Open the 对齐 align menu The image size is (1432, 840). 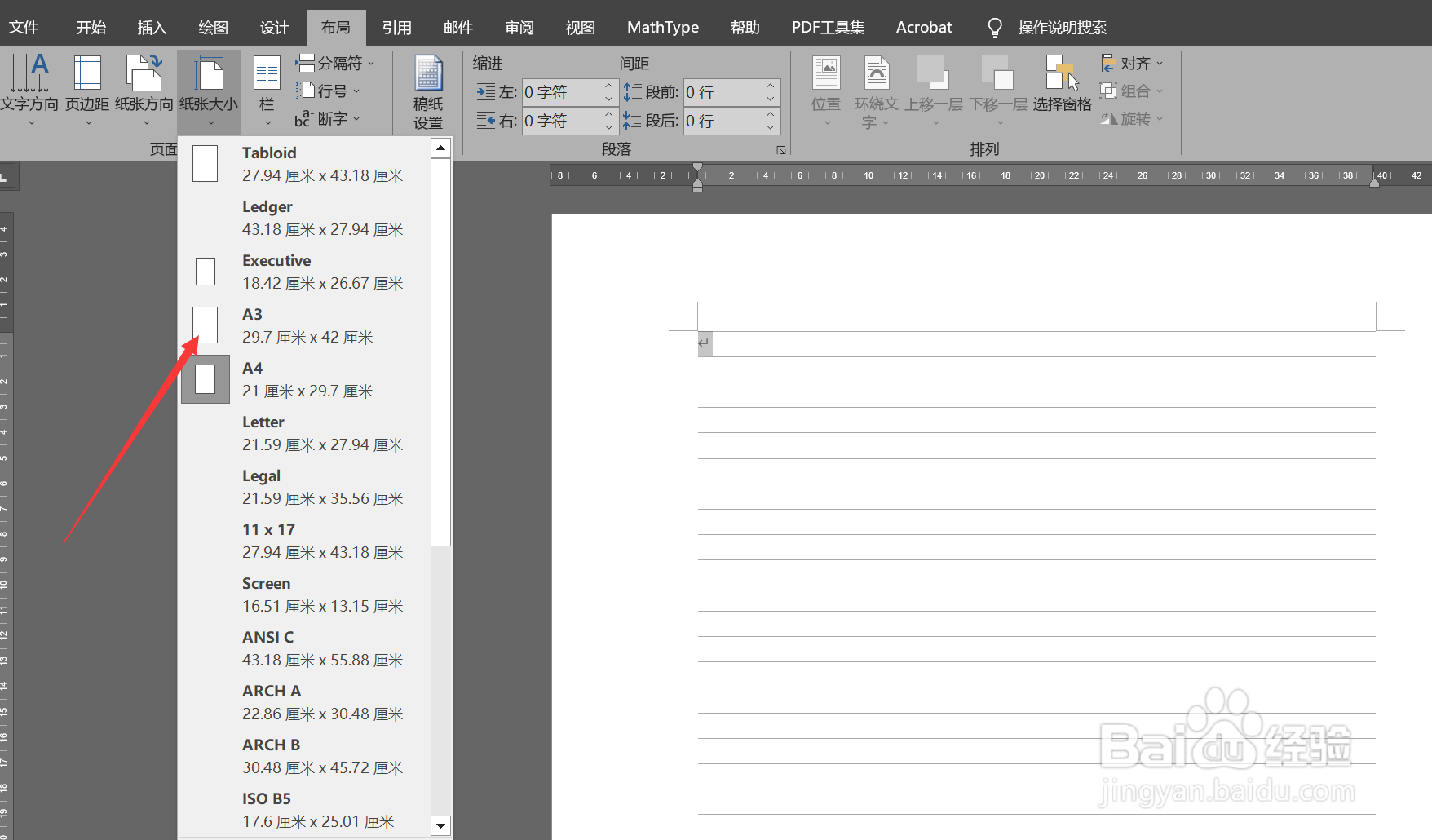1132,64
